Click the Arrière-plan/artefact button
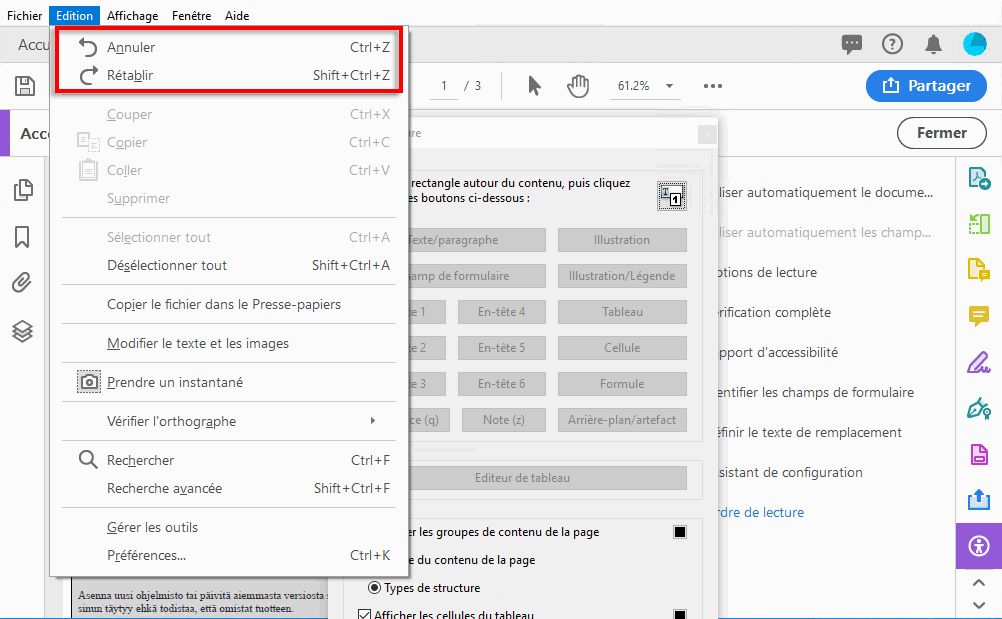Viewport: 1002px width, 619px height. tap(622, 420)
